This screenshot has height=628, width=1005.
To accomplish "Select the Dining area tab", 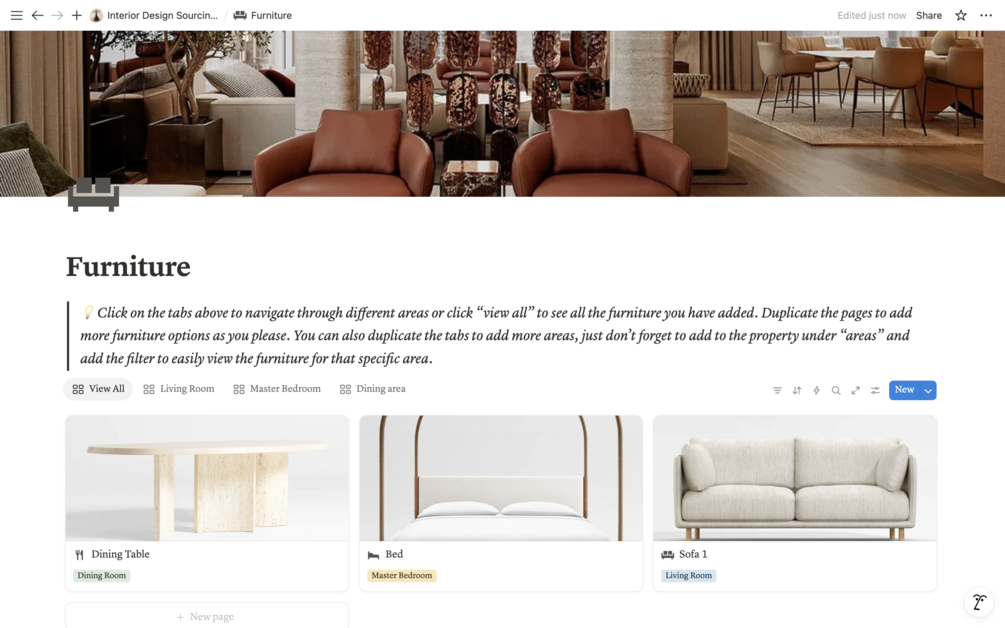I will point(372,389).
